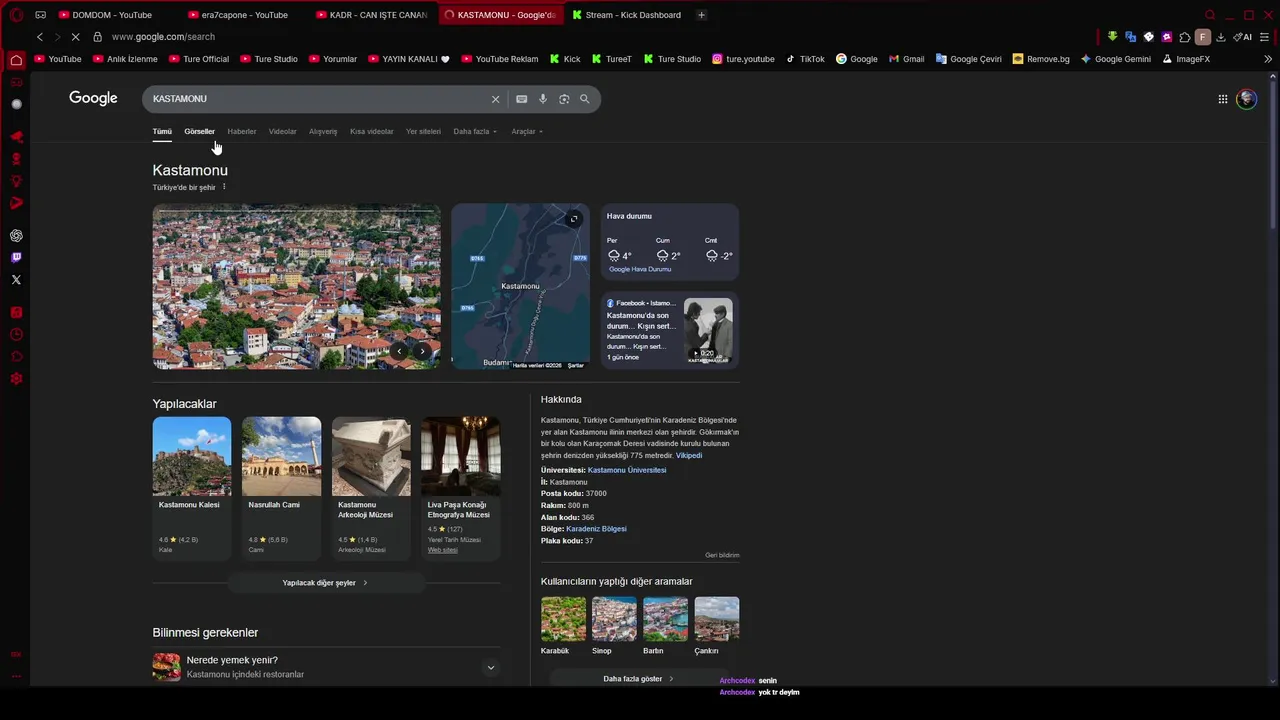Image resolution: width=1280 pixels, height=720 pixels.
Task: Open Google on-screen keyboard icon
Action: tap(521, 99)
